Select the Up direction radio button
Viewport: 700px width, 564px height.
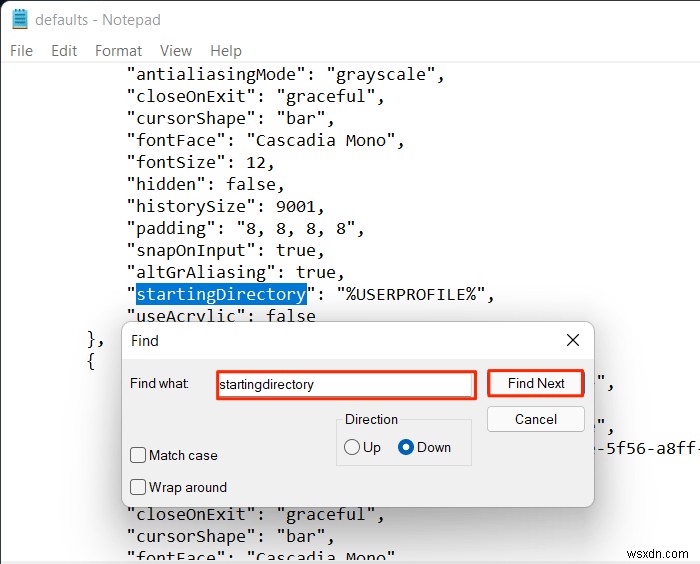click(x=352, y=447)
